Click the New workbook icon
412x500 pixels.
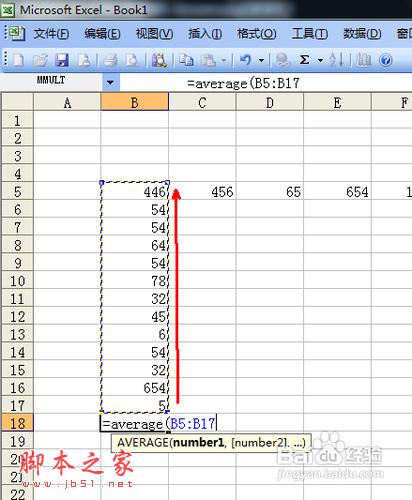point(19,60)
